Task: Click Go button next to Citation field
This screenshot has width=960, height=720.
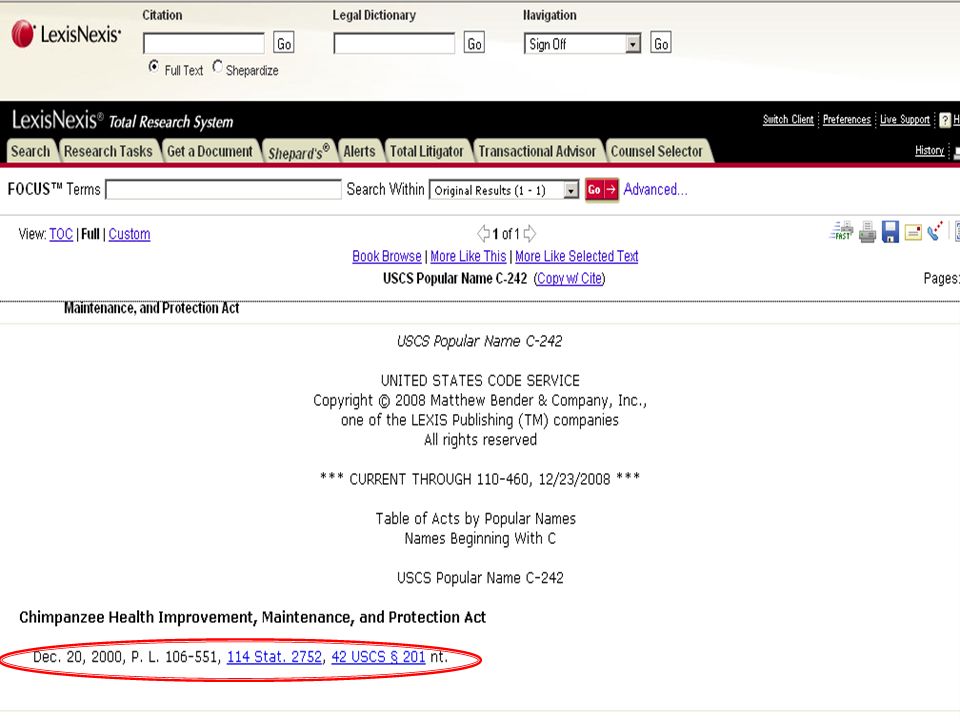Action: click(x=283, y=43)
